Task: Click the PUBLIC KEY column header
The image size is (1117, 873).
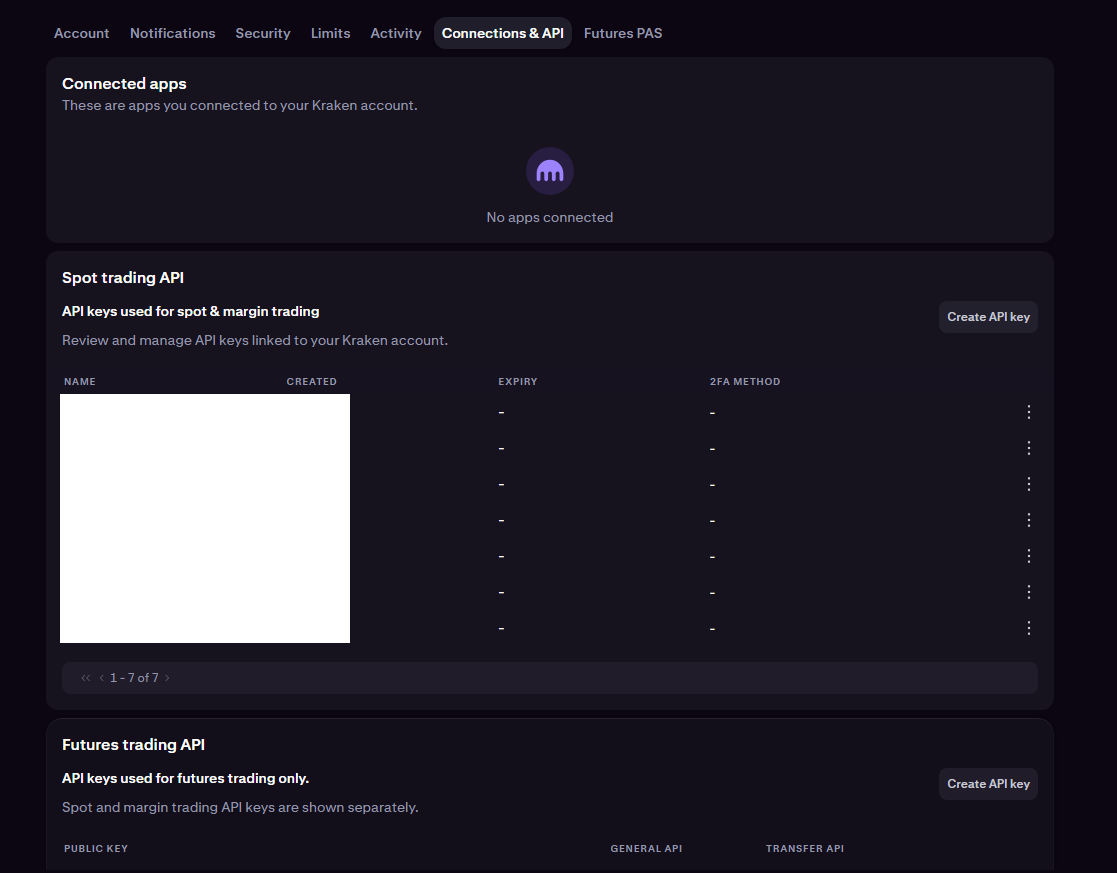Action: pyautogui.click(x=95, y=849)
